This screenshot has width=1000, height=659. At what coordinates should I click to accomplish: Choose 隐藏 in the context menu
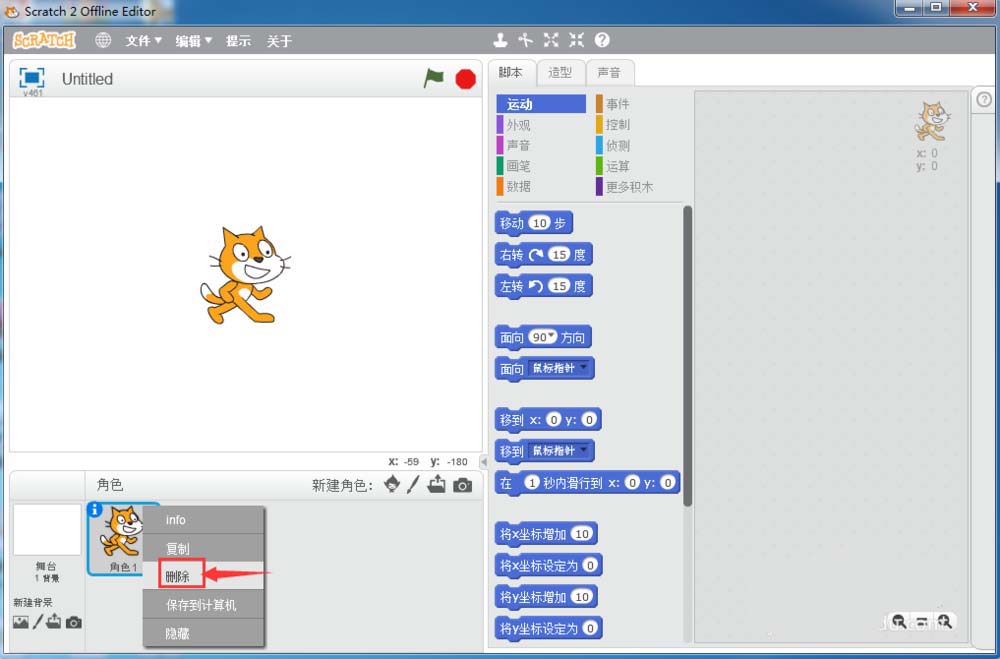pyautogui.click(x=203, y=633)
